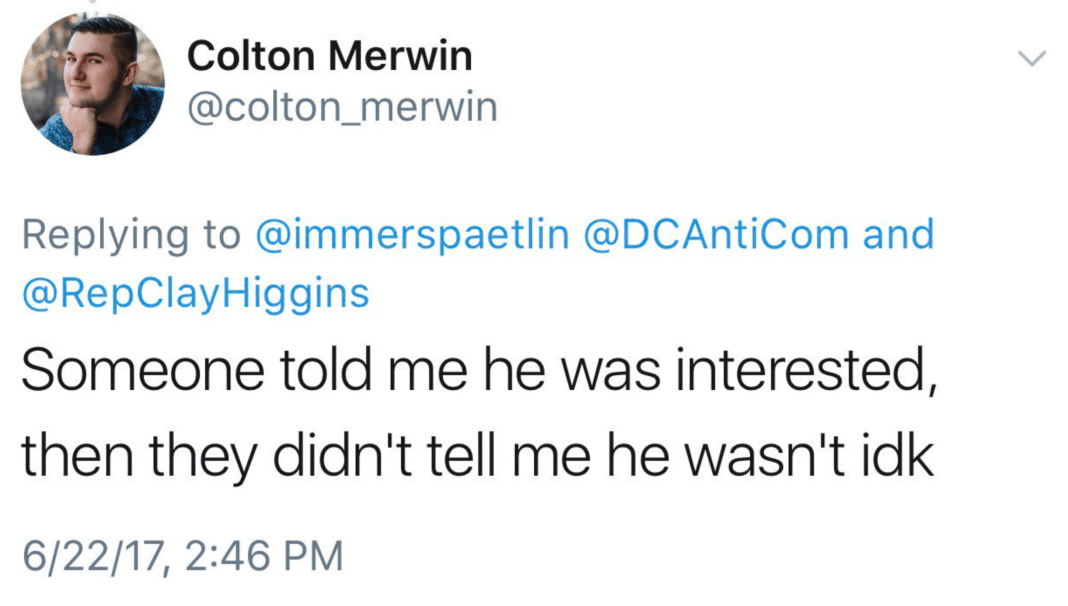Image resolution: width=1068 pixels, height=606 pixels.
Task: Click the @colton_merwin handle
Action: [342, 107]
